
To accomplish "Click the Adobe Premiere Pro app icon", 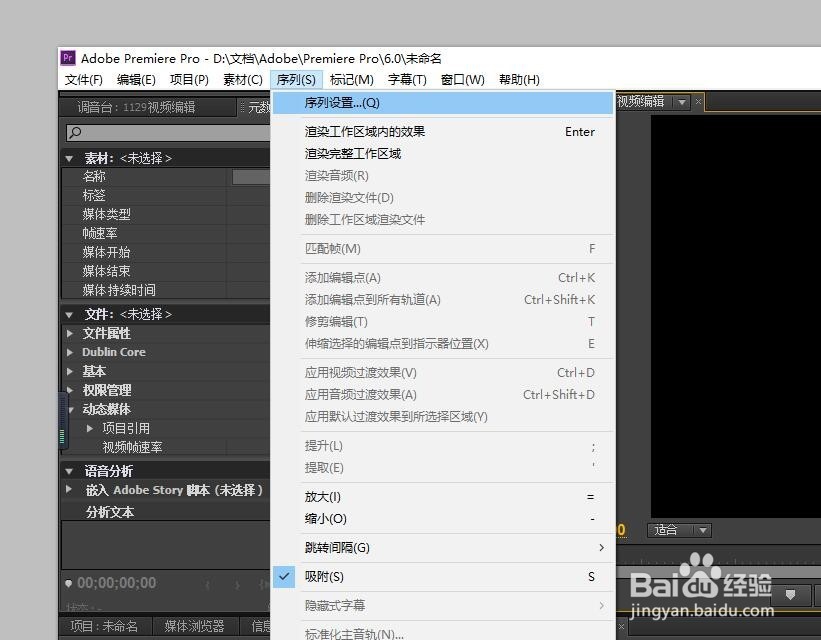I will click(x=68, y=58).
